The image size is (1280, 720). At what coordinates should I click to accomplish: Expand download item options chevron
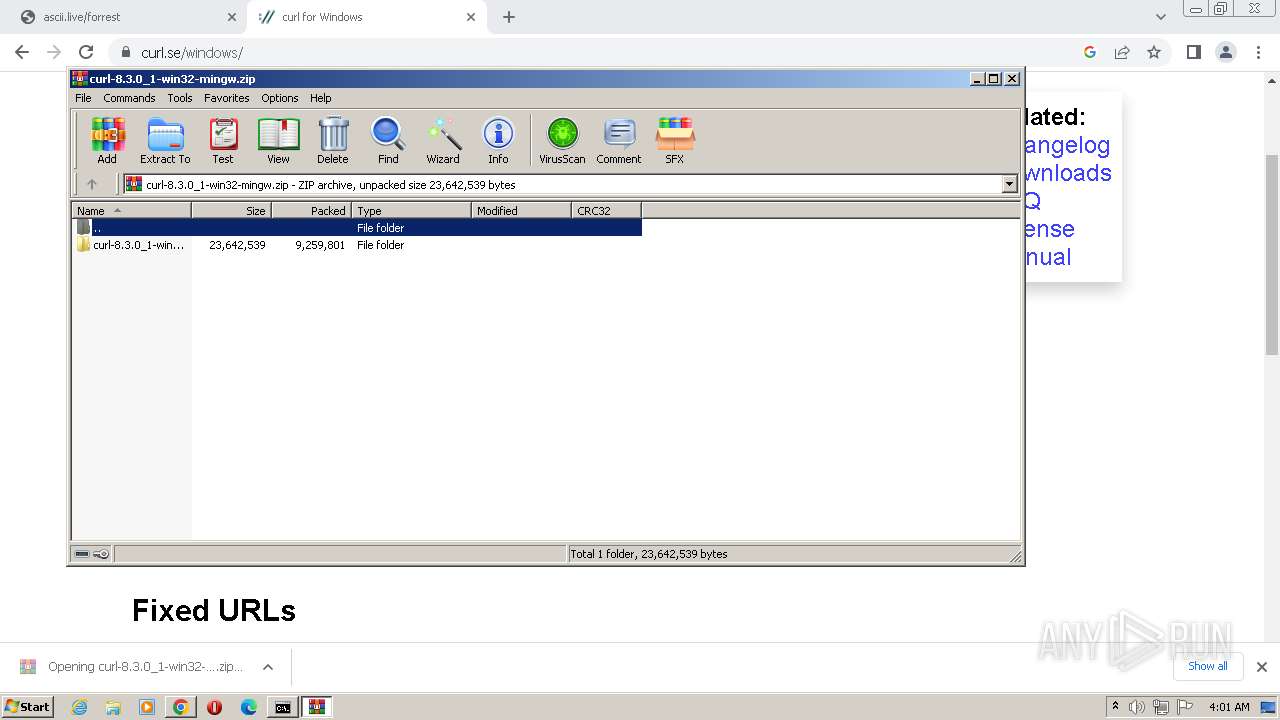tap(268, 667)
